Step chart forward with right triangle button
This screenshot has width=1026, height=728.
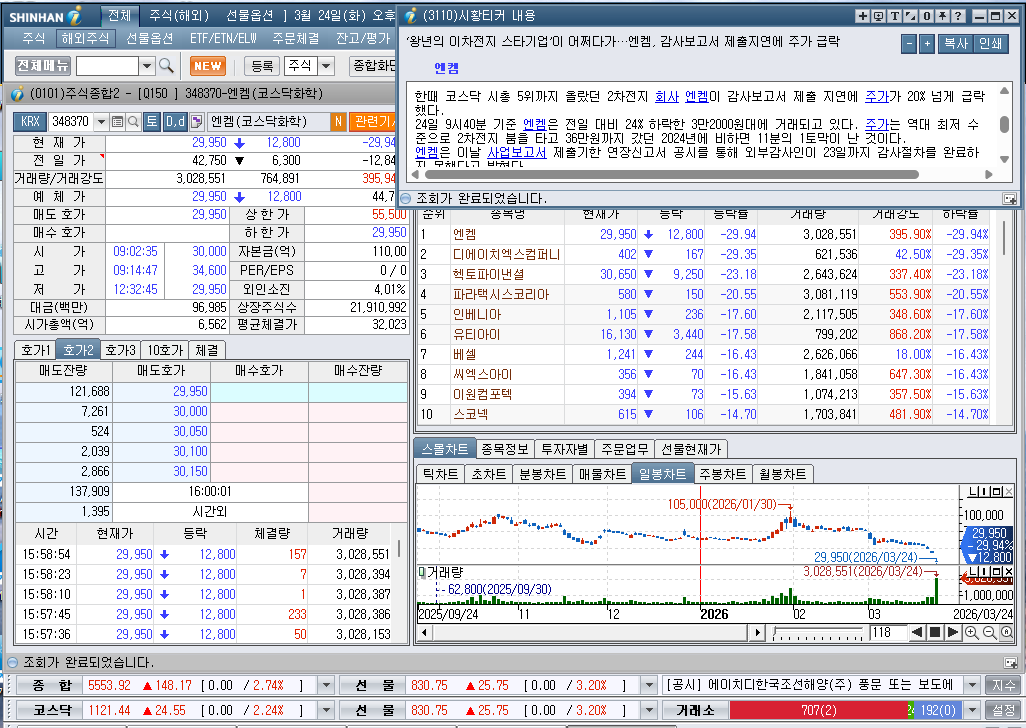tap(953, 633)
